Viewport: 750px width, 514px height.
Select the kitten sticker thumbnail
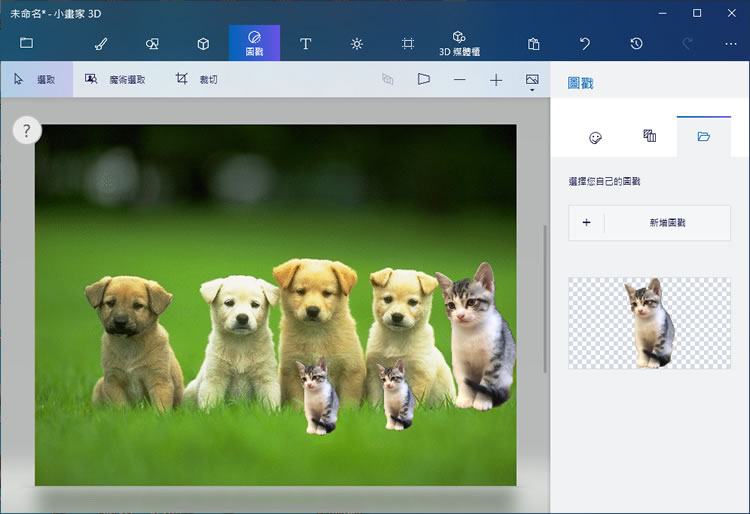[649, 323]
